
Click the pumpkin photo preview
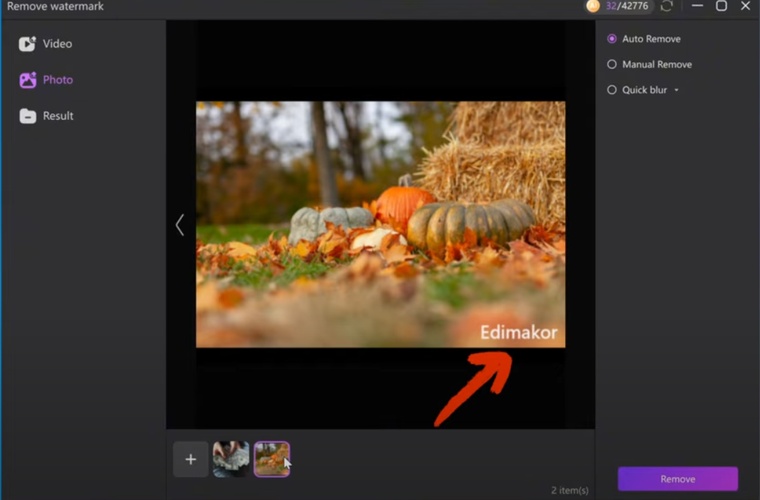point(380,224)
